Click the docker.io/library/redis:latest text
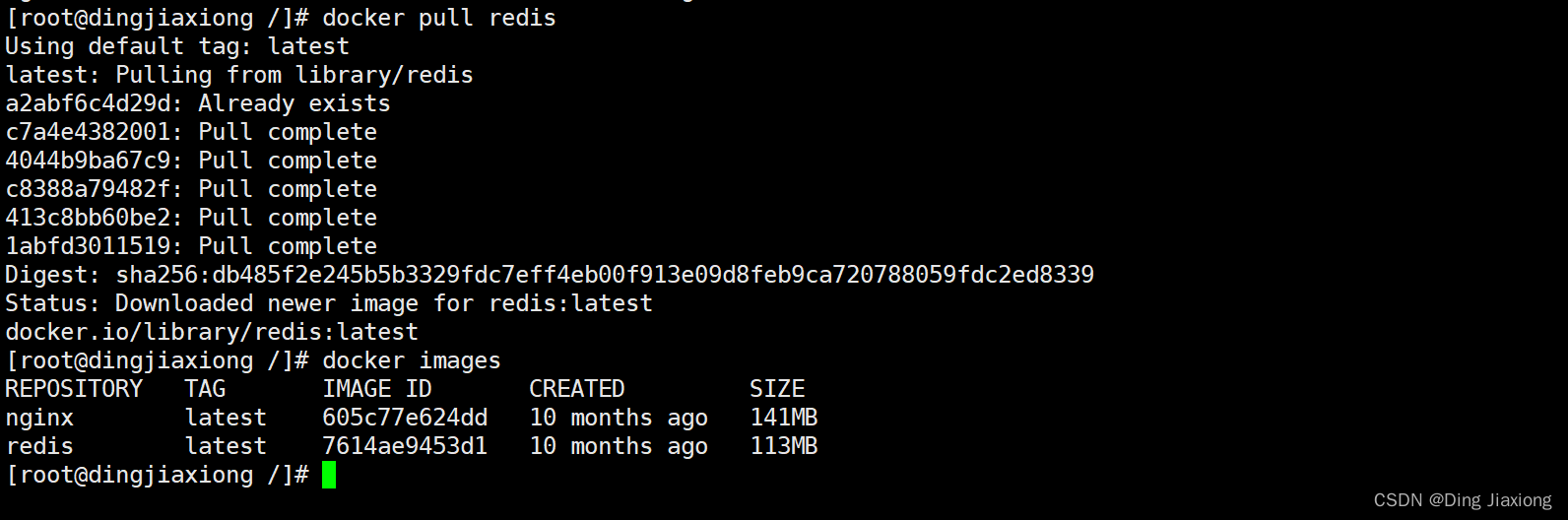The width and height of the screenshot is (1568, 520). click(x=212, y=332)
